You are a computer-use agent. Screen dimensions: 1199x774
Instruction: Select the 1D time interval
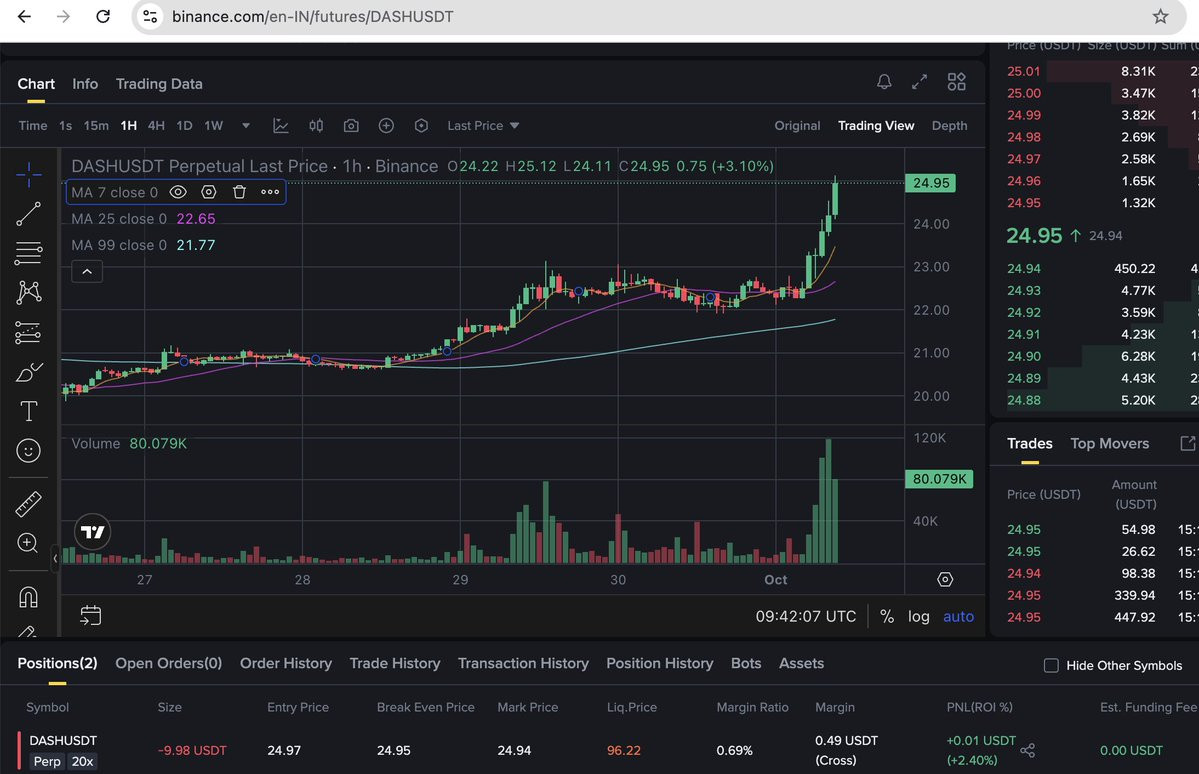tap(184, 125)
